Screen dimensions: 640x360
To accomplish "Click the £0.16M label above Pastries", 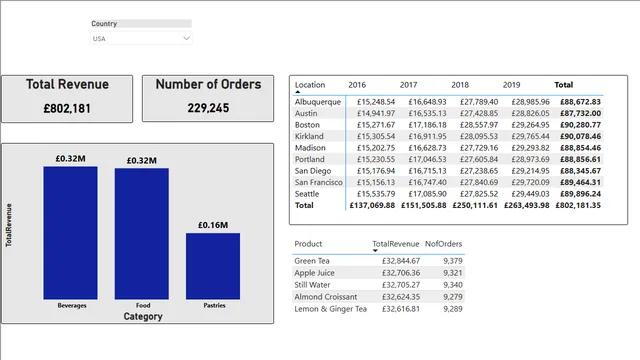I will (x=213, y=225).
